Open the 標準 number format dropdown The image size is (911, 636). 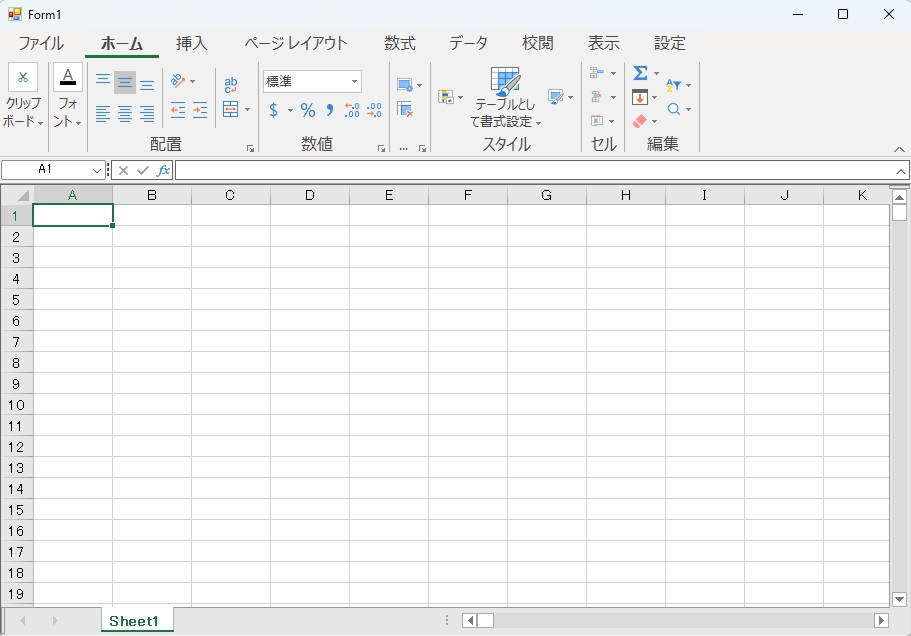pos(354,81)
